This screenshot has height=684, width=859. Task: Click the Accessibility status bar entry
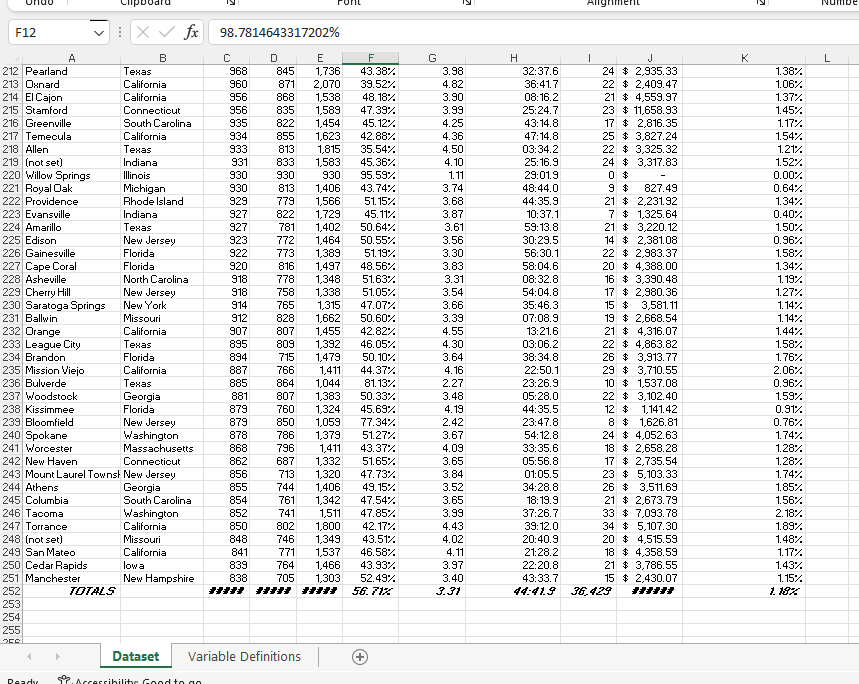130,680
